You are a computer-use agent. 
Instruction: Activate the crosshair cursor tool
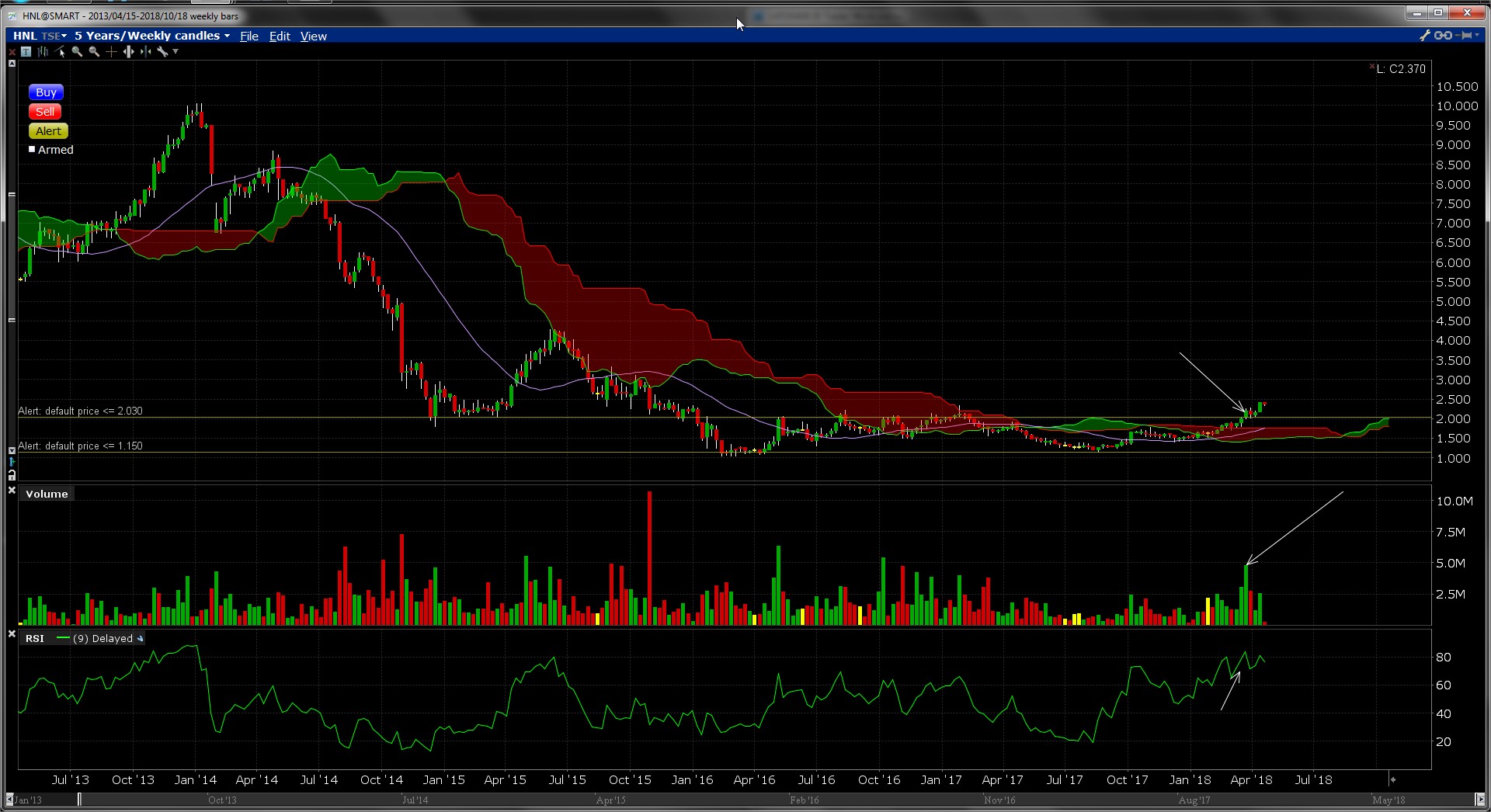(x=111, y=52)
